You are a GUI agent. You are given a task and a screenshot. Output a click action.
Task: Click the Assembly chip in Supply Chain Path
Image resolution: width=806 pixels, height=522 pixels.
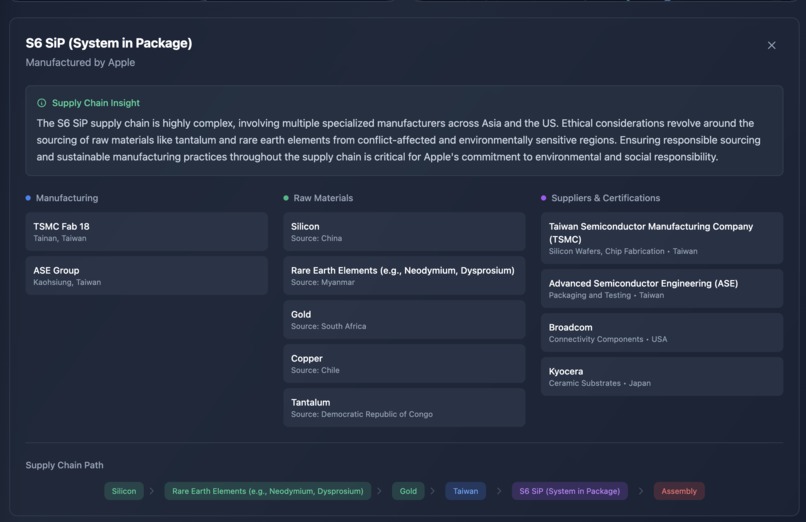pyautogui.click(x=679, y=491)
